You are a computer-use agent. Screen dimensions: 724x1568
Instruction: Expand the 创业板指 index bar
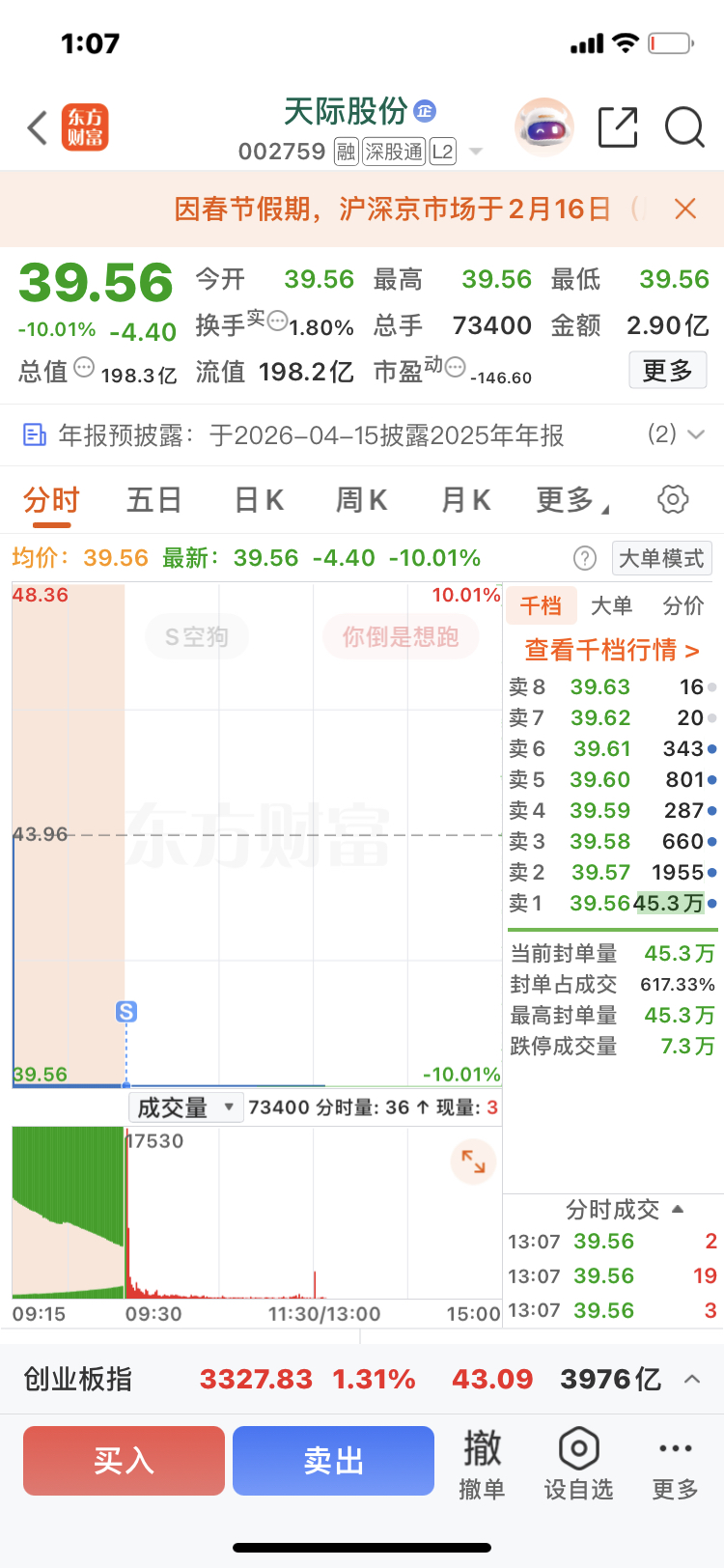(692, 1379)
